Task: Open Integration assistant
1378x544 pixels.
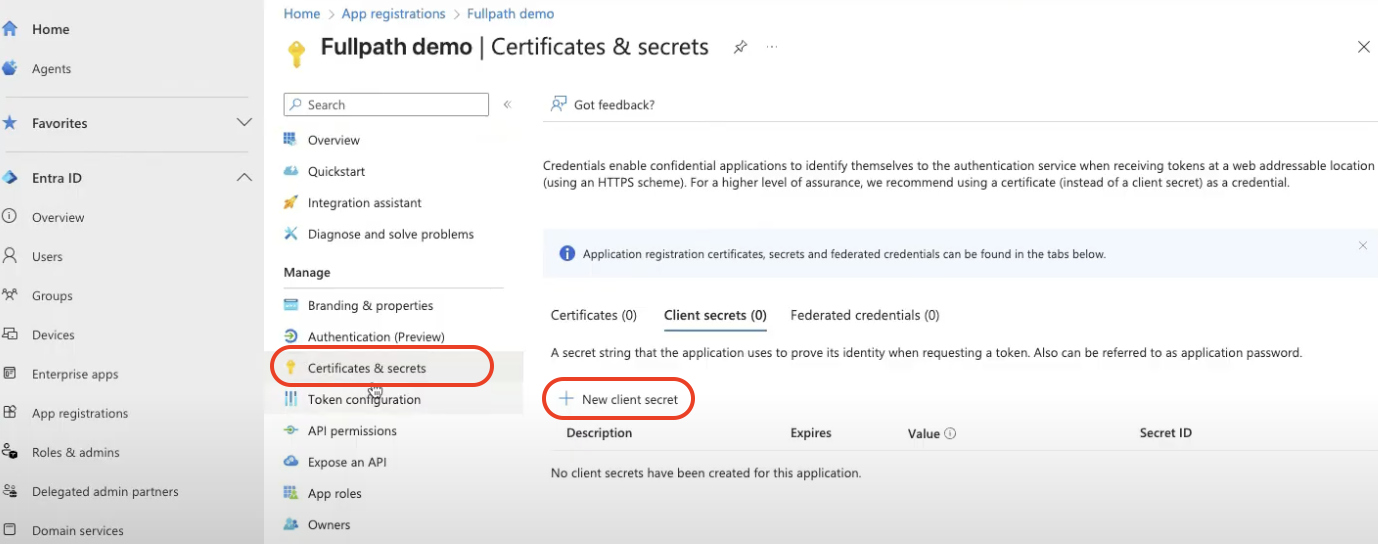Action: (364, 203)
